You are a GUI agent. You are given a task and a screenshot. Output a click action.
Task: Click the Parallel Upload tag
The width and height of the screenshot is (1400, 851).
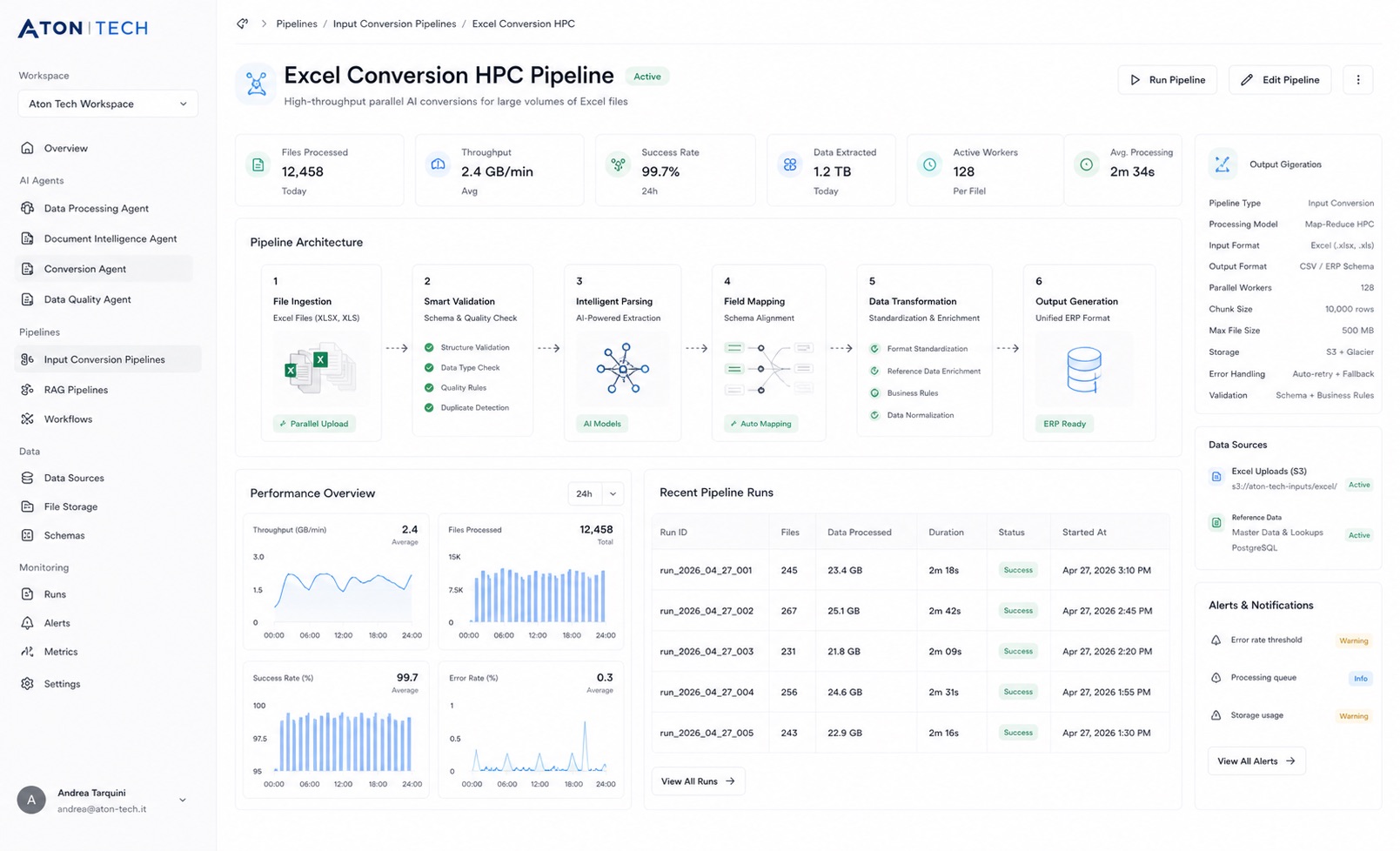(314, 424)
